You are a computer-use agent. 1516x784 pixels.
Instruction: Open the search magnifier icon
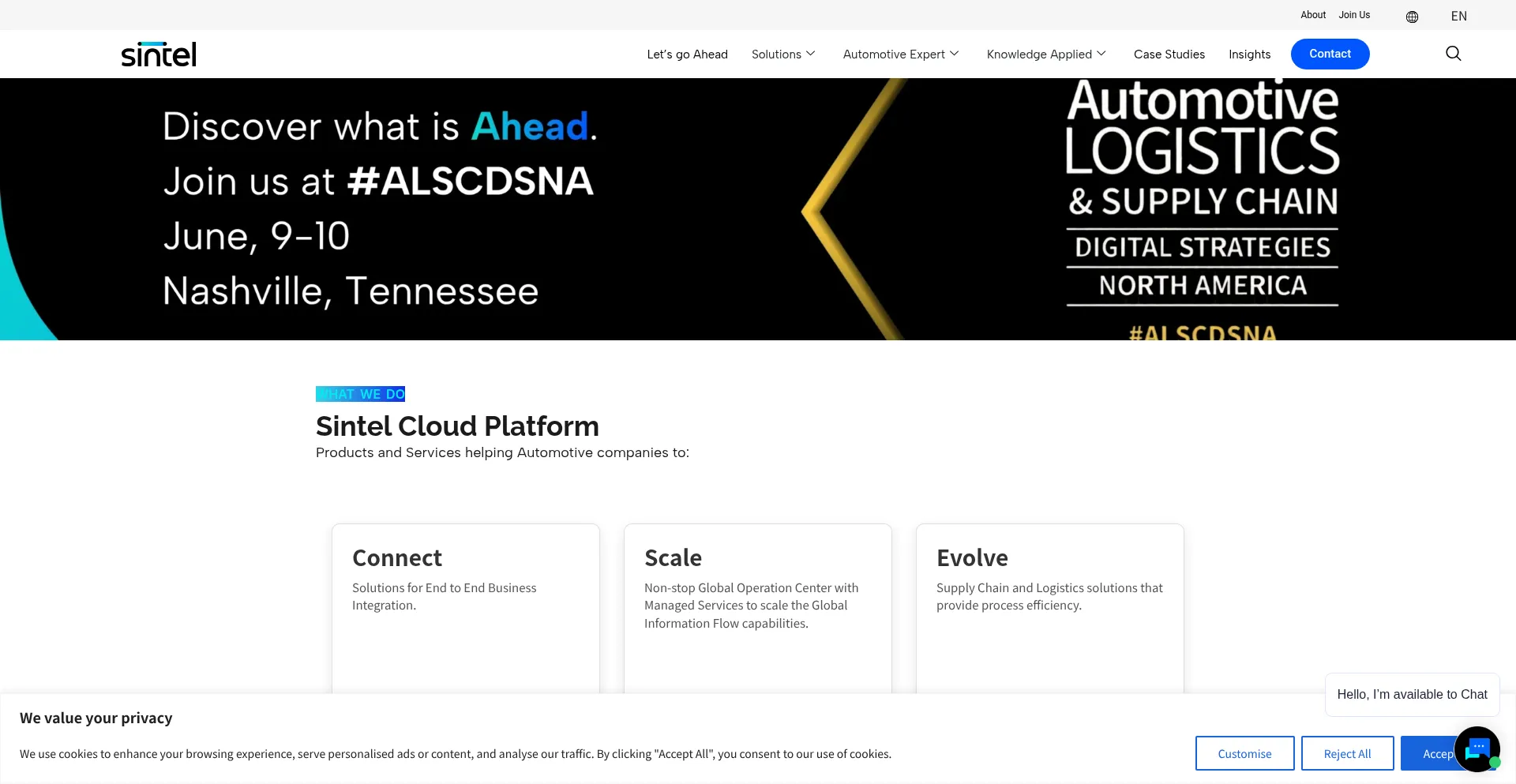[1453, 54]
